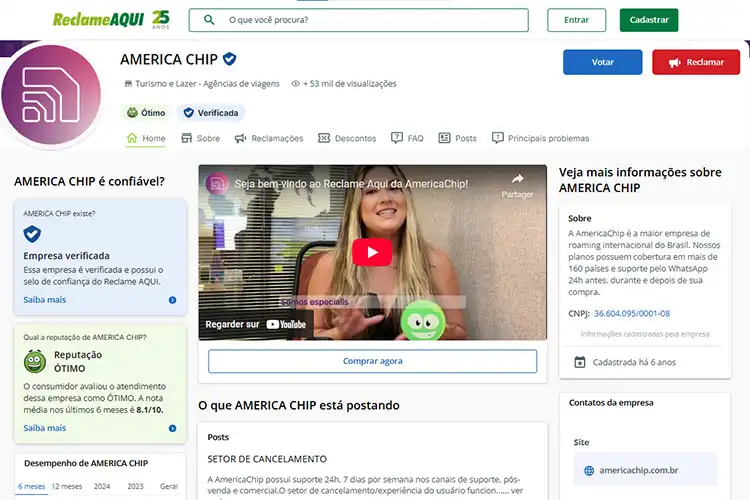Open the Home tab
This screenshot has height=500, width=750.
(146, 138)
